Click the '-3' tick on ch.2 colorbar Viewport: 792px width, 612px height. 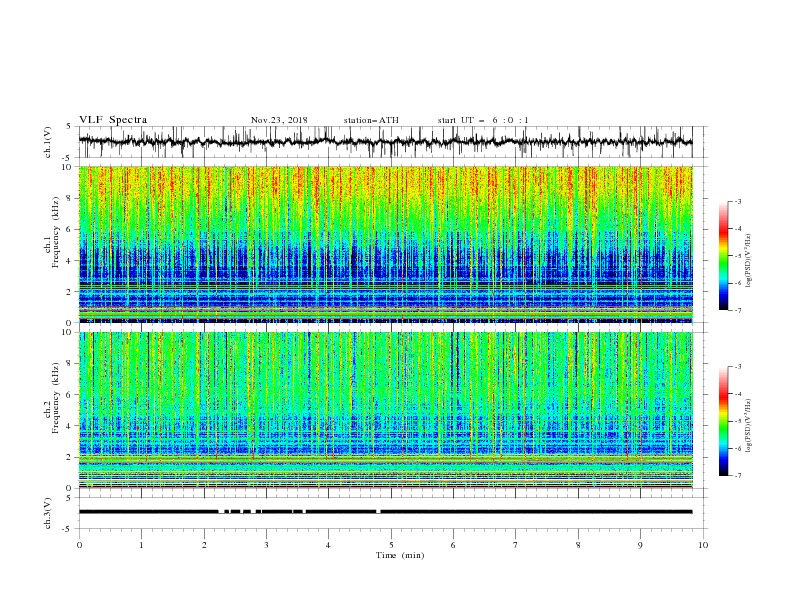[737, 367]
